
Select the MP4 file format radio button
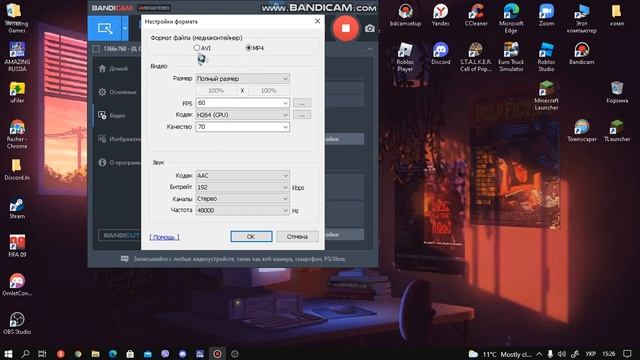pyautogui.click(x=249, y=48)
